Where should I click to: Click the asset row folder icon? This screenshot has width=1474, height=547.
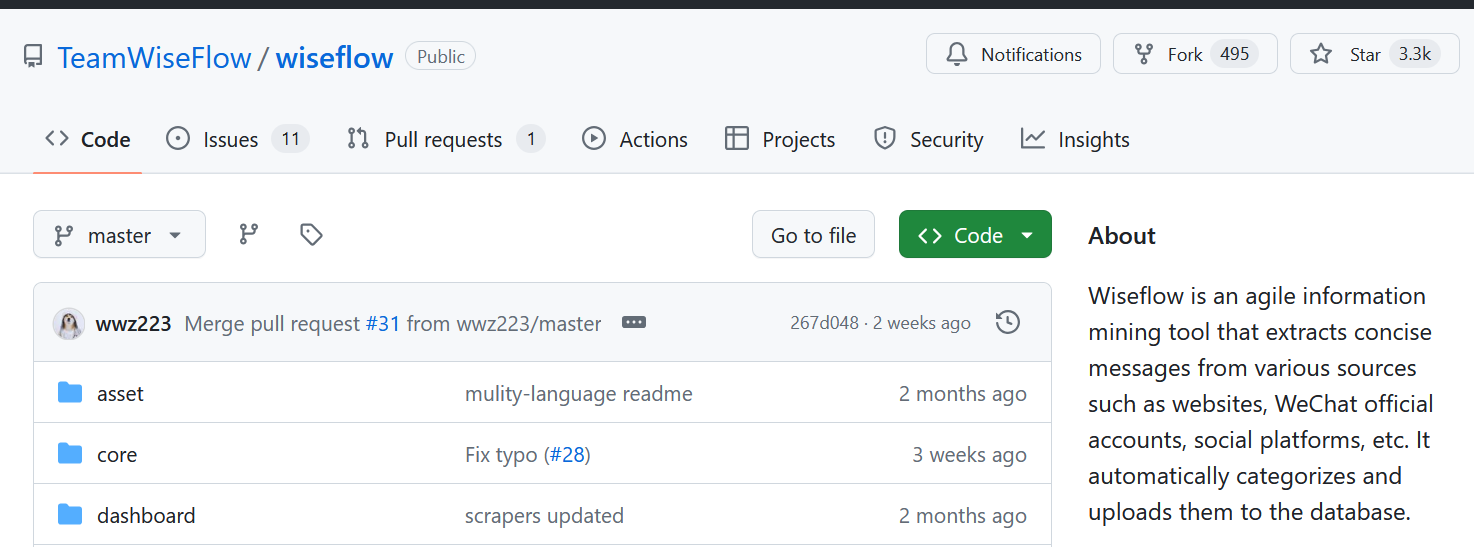(70, 392)
